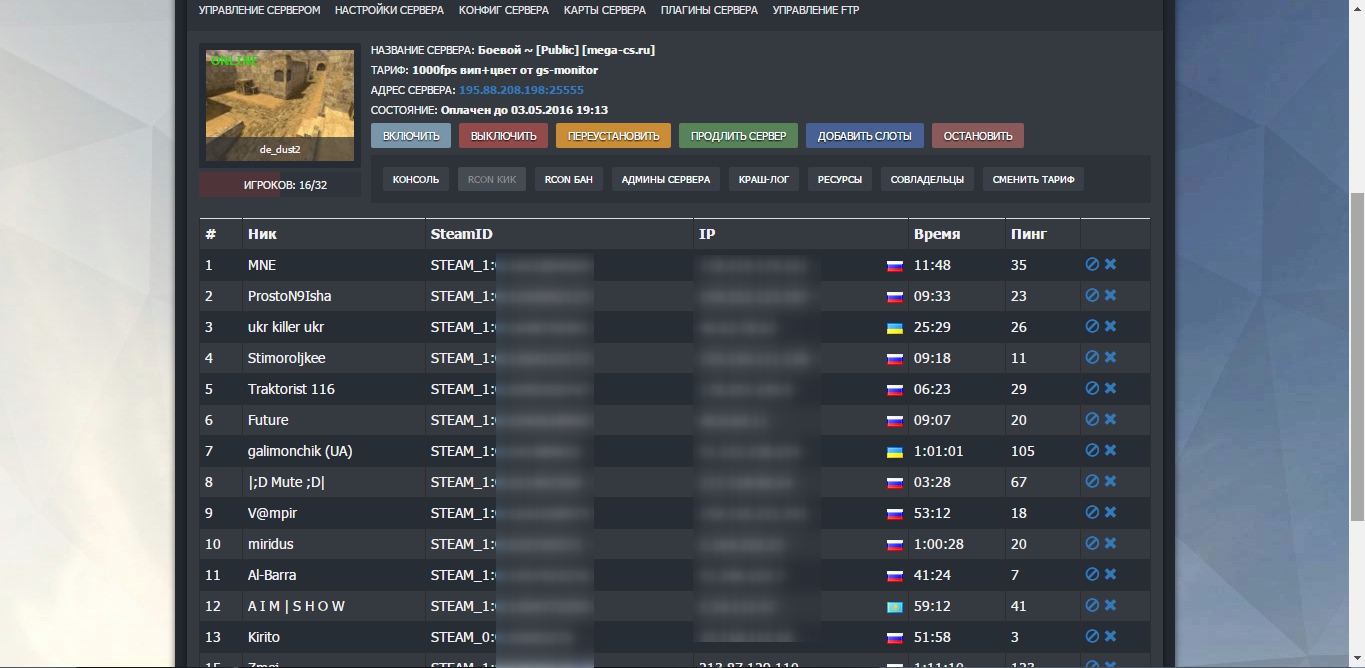Ban galimonchik (UA) with the circle icon
The height and width of the screenshot is (668, 1365).
(x=1092, y=450)
